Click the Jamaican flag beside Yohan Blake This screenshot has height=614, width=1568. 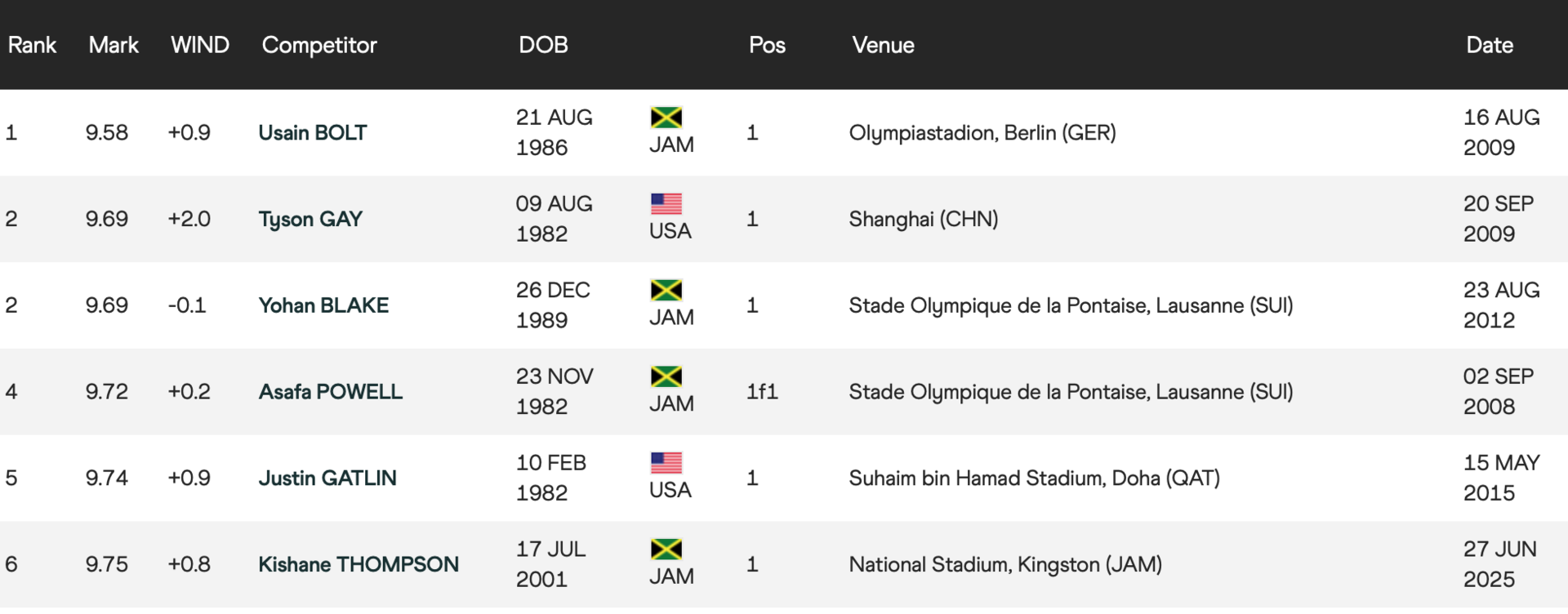click(x=666, y=290)
